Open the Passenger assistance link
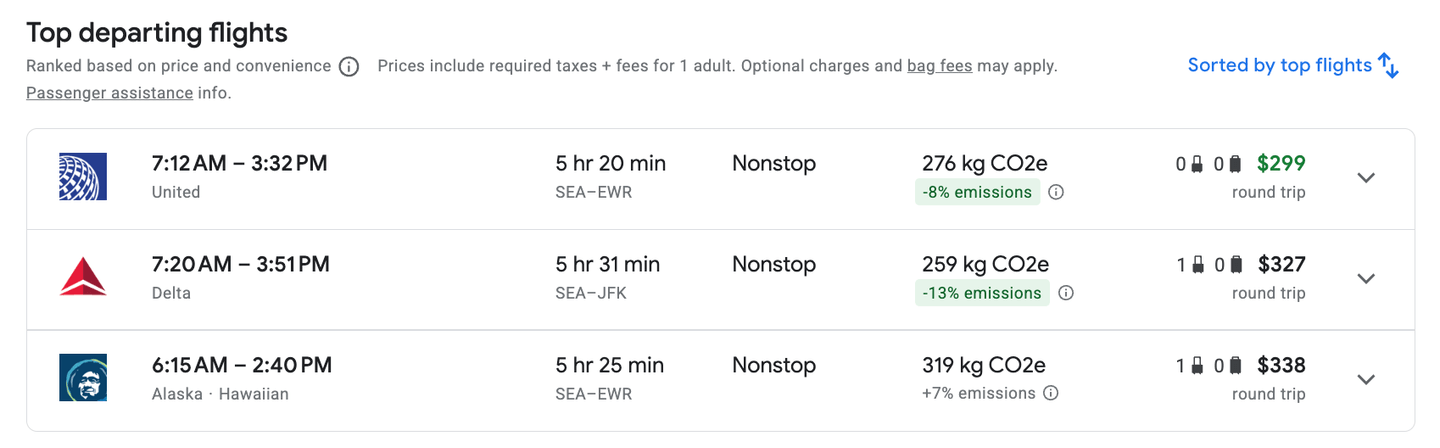This screenshot has height=448, width=1440. pos(110,93)
